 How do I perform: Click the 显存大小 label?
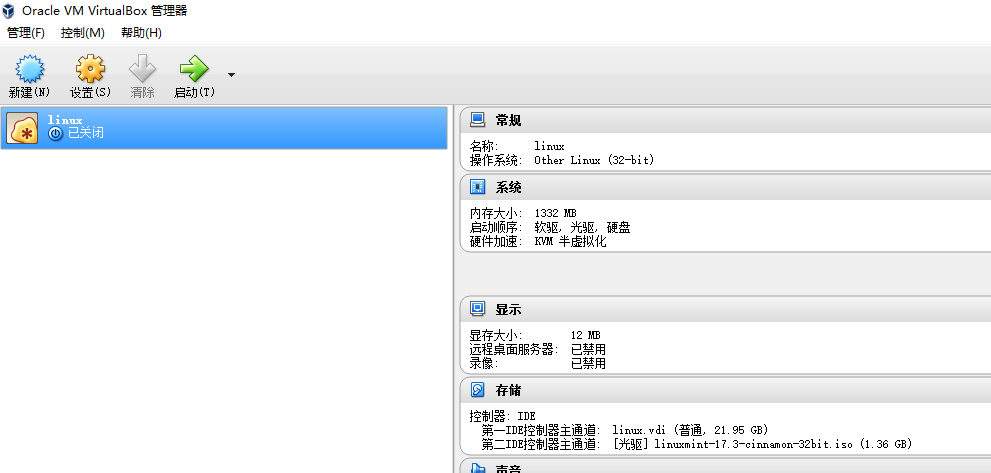pyautogui.click(x=496, y=335)
